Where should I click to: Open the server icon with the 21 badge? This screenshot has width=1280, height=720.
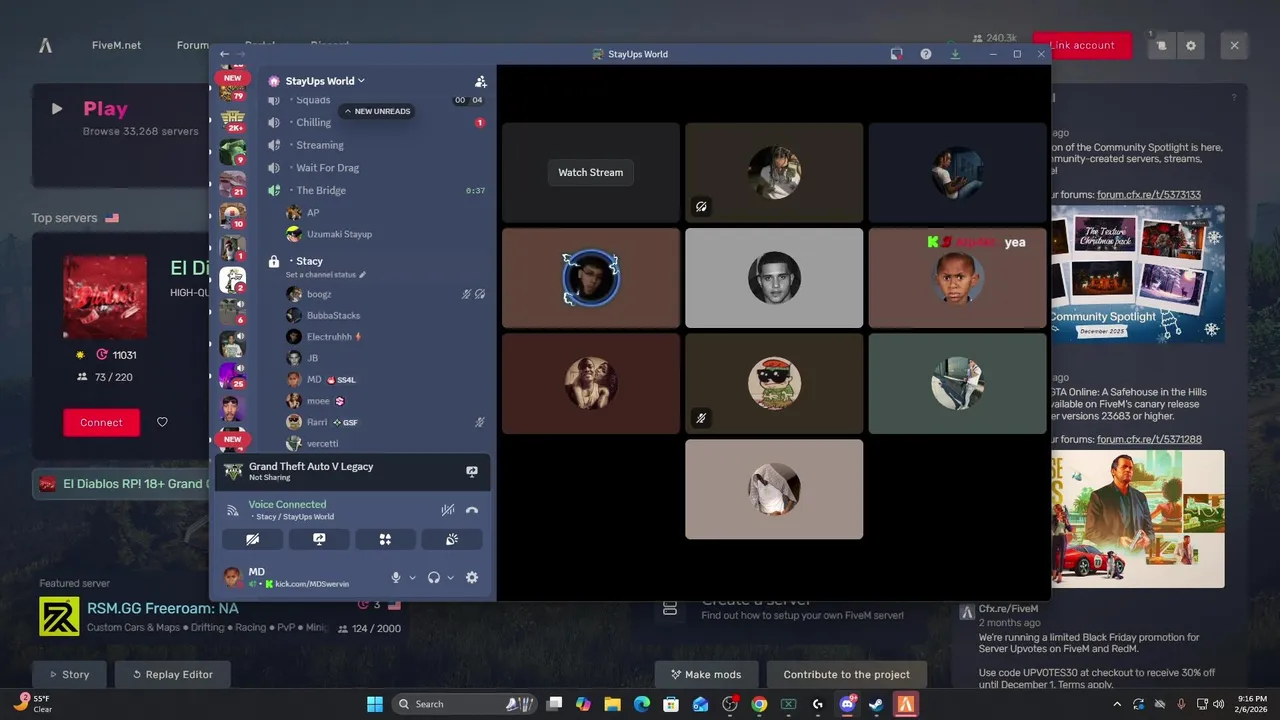pos(232,185)
